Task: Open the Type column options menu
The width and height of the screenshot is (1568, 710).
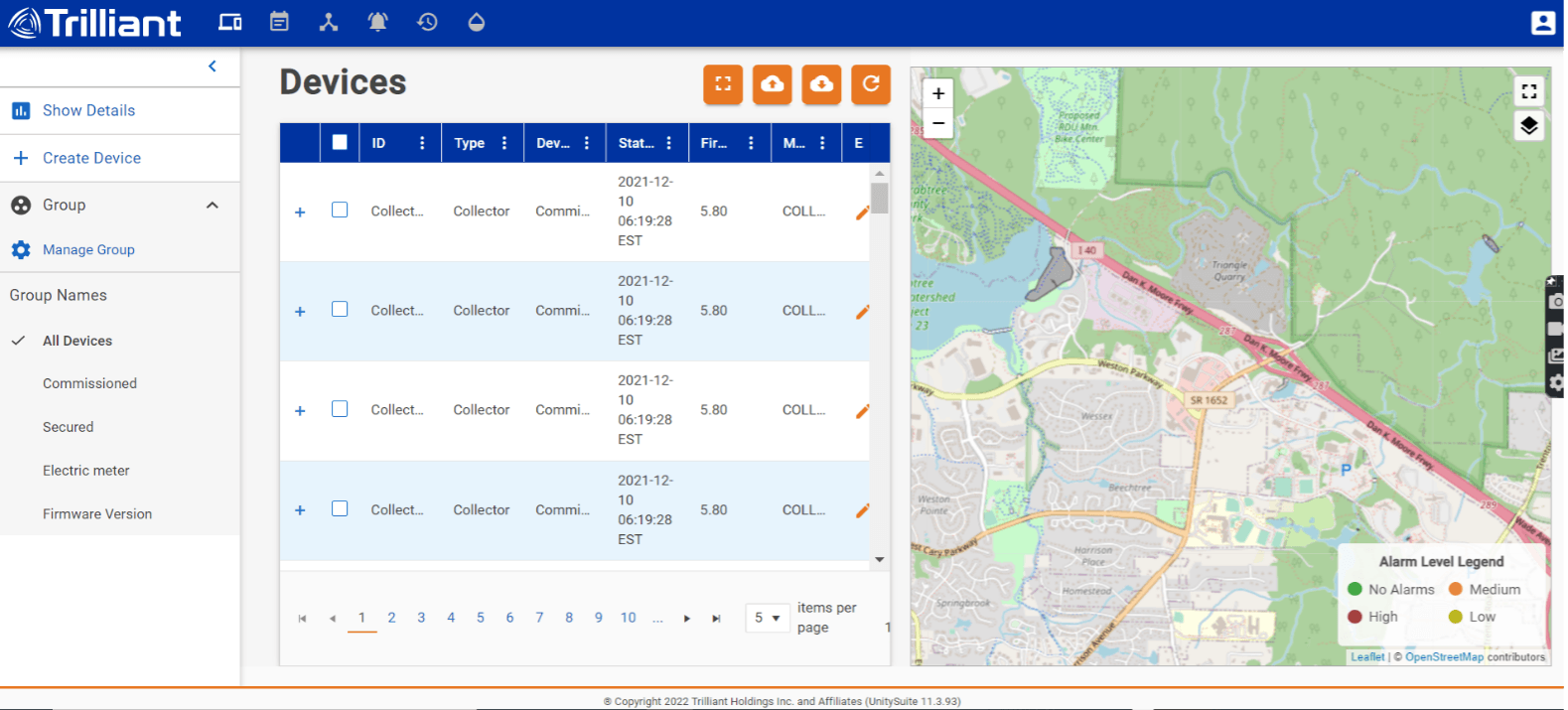Action: [x=504, y=143]
